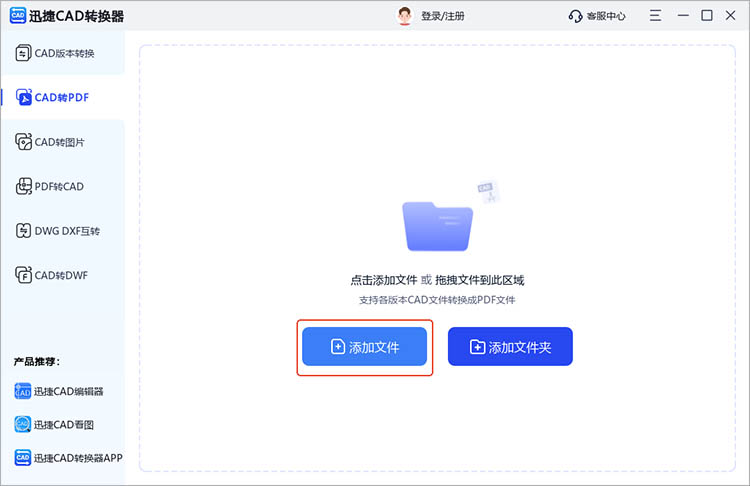Click the 产品推荐 heading
750x486 pixels.
[x=36, y=362]
